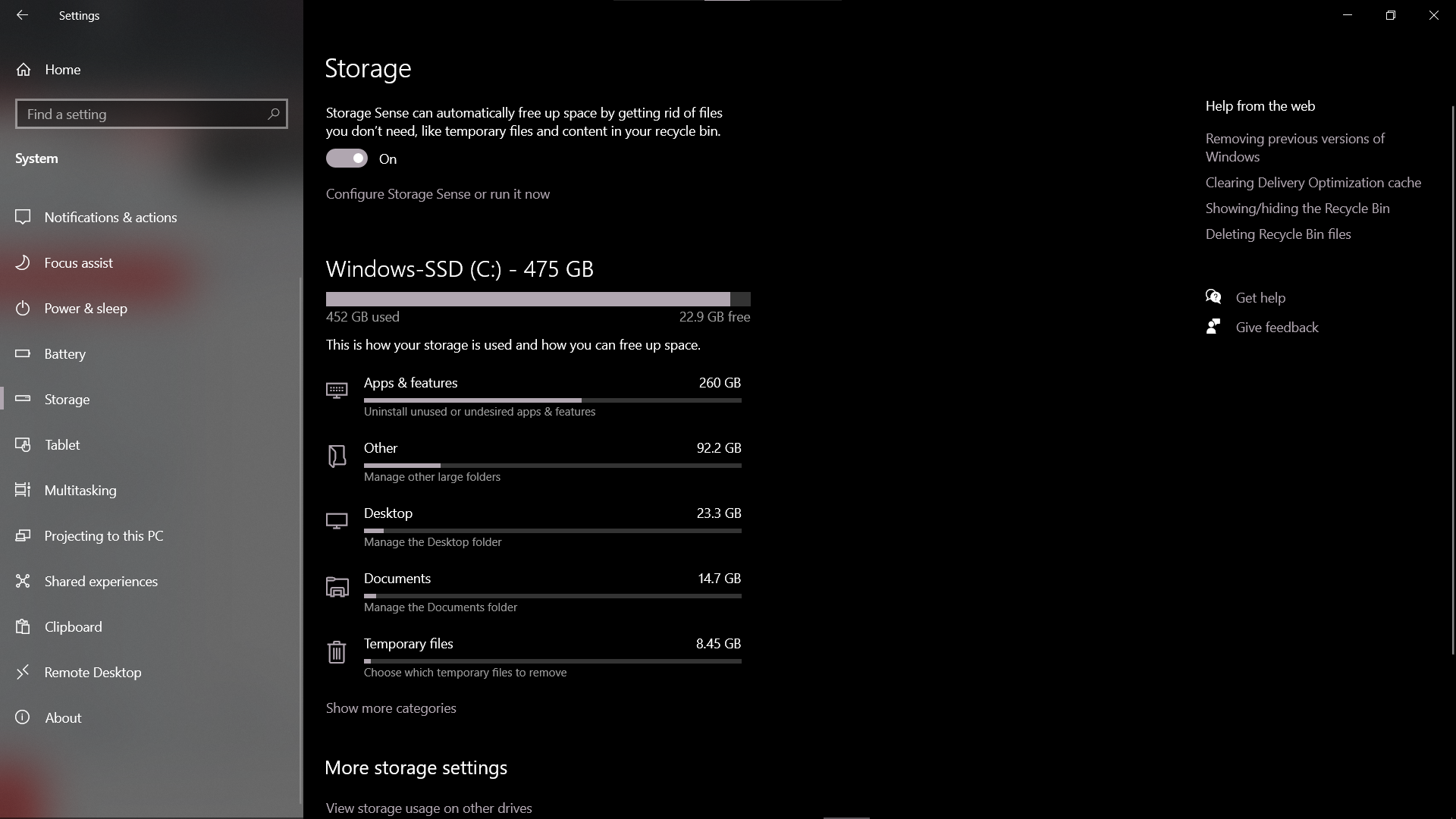This screenshot has height=819, width=1456.
Task: Click the Home icon in sidebar
Action: [24, 70]
